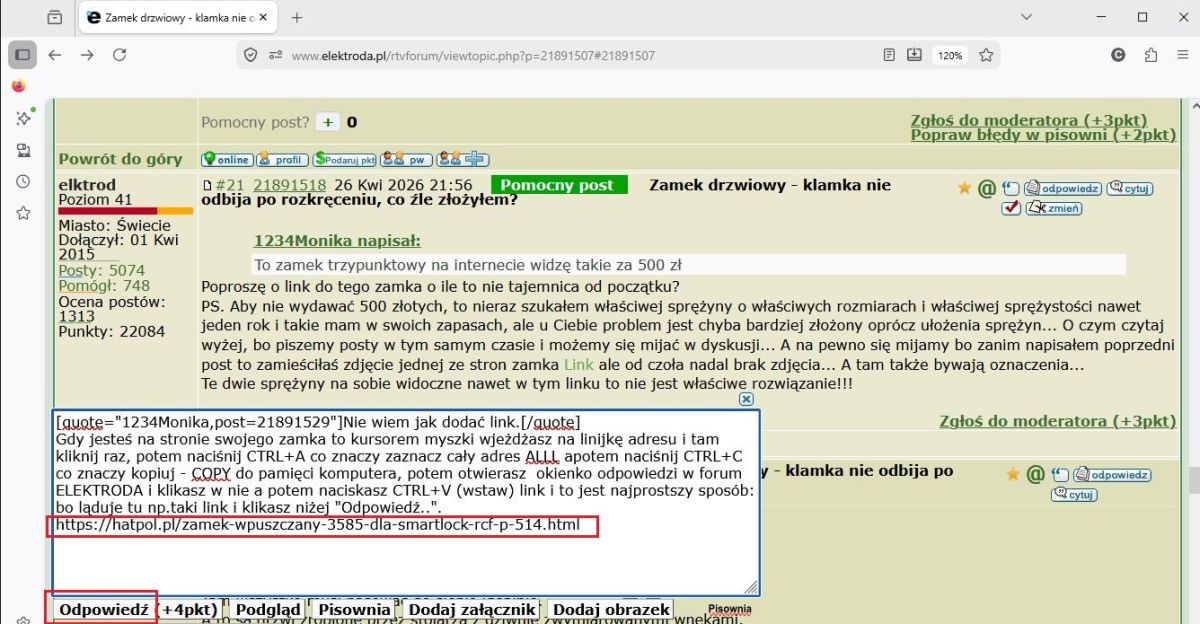
Task: Click Dodaj obrazek button
Action: click(x=609, y=609)
